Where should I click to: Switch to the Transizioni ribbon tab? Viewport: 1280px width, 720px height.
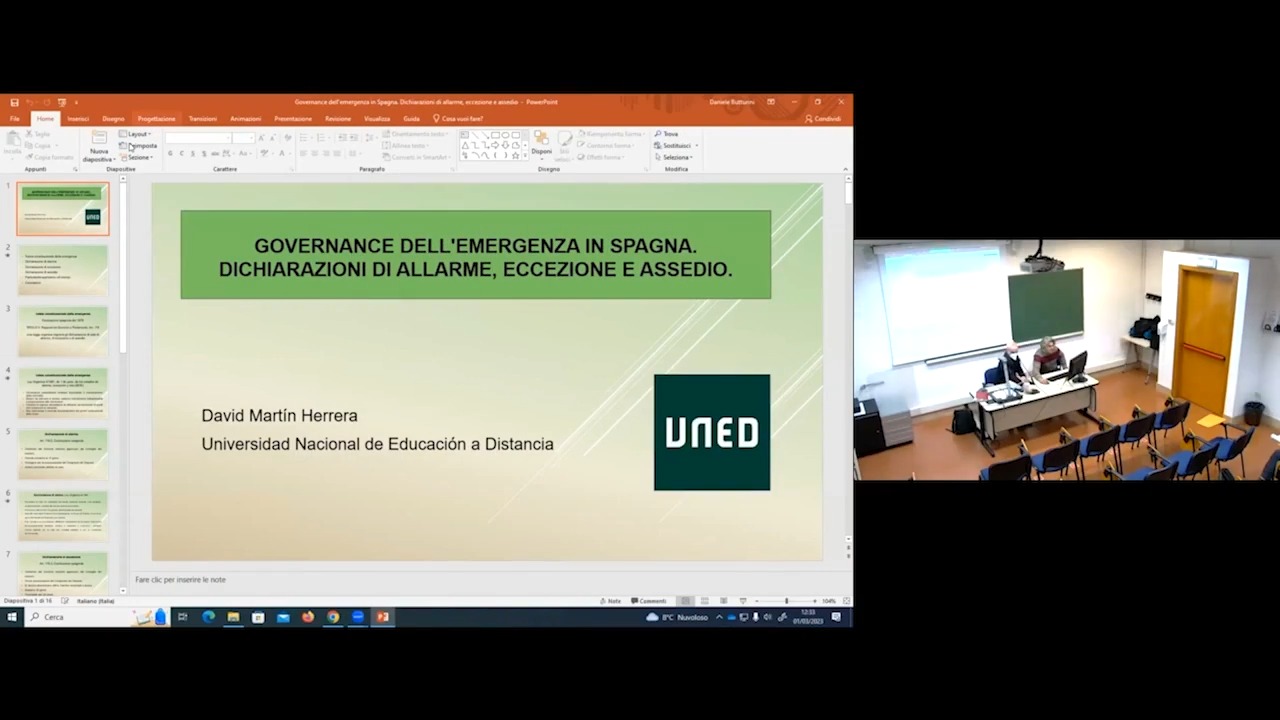(203, 119)
